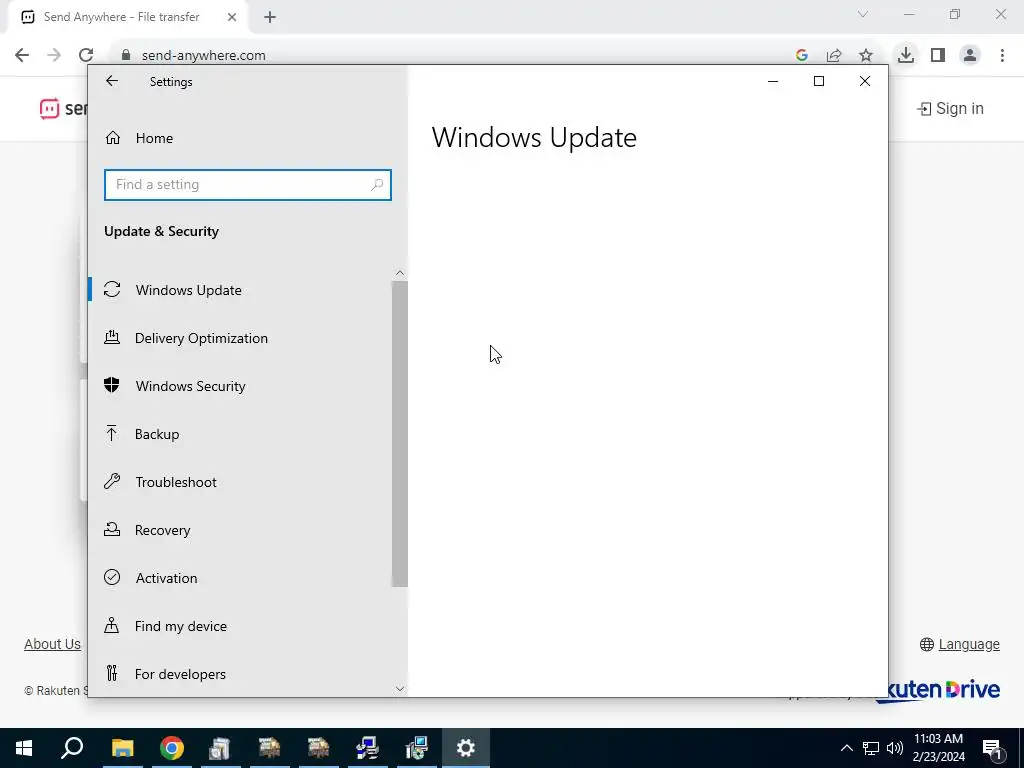
Task: Reload the Chrome page
Action: pyautogui.click(x=86, y=55)
